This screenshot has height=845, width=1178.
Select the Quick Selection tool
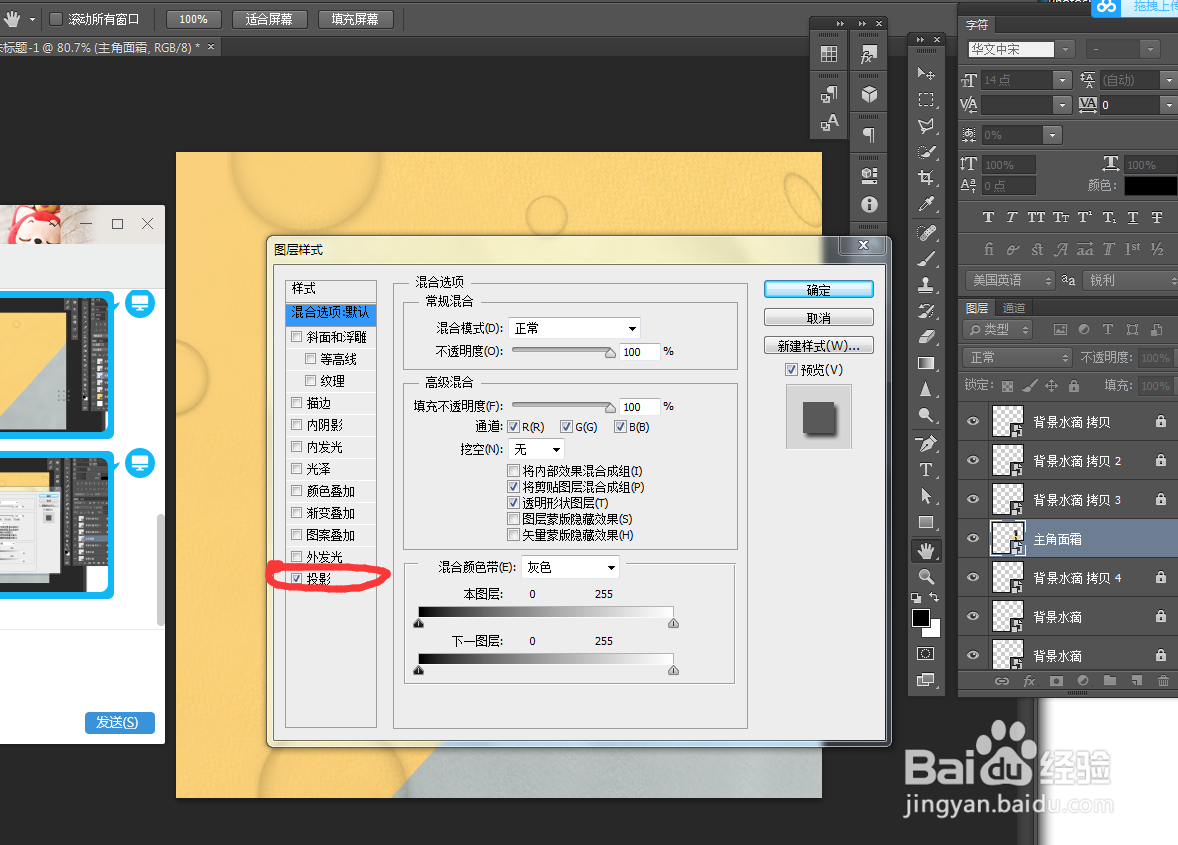point(926,152)
